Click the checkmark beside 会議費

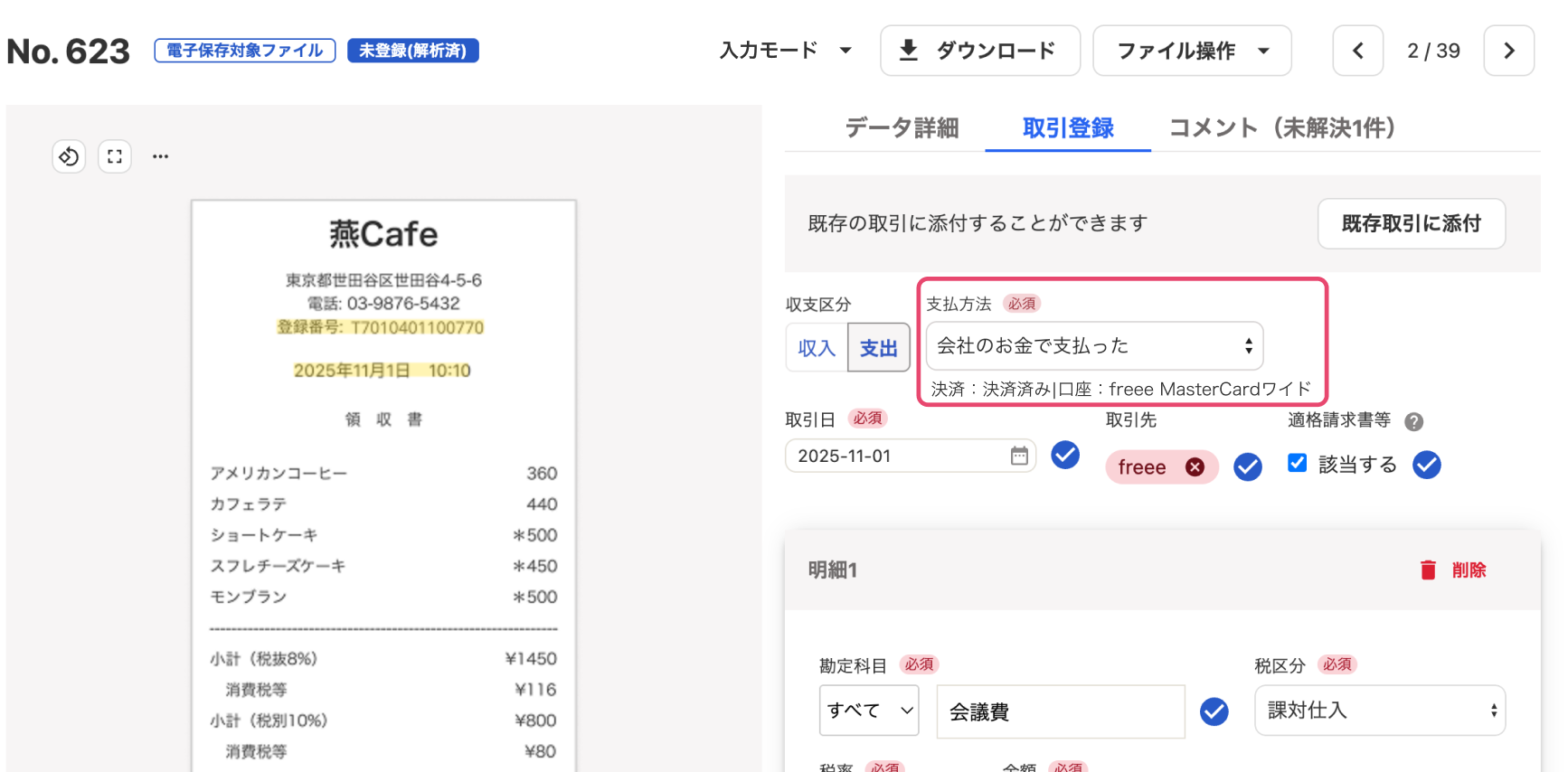pos(1214,711)
